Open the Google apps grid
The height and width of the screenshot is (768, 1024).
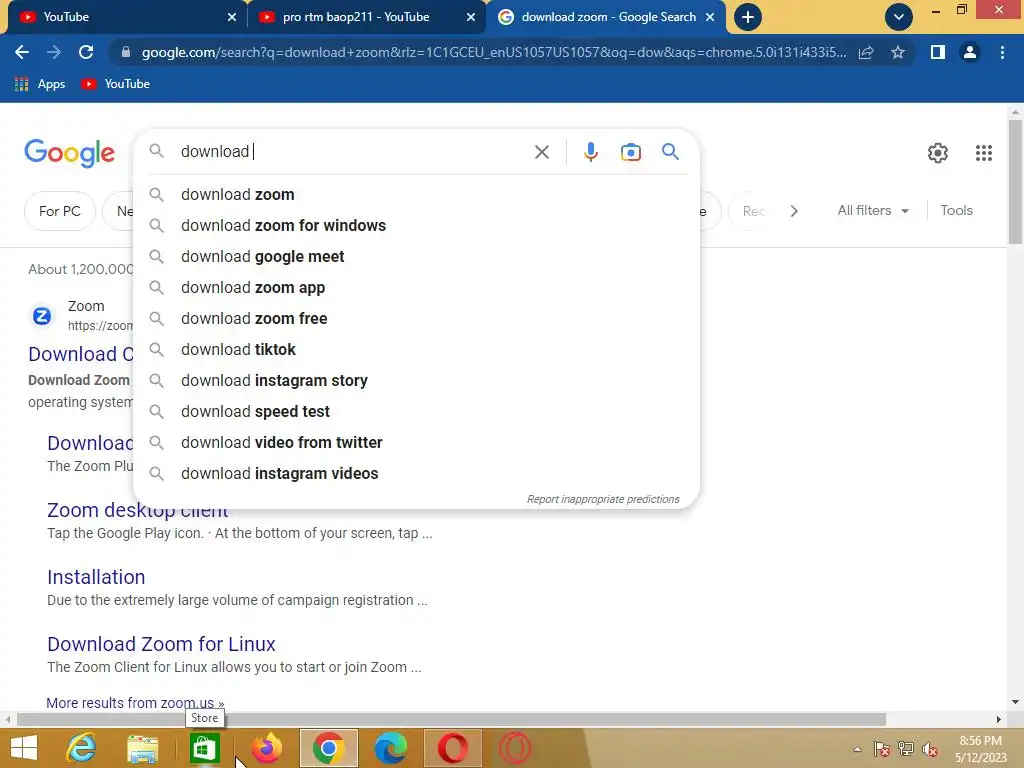[x=984, y=153]
